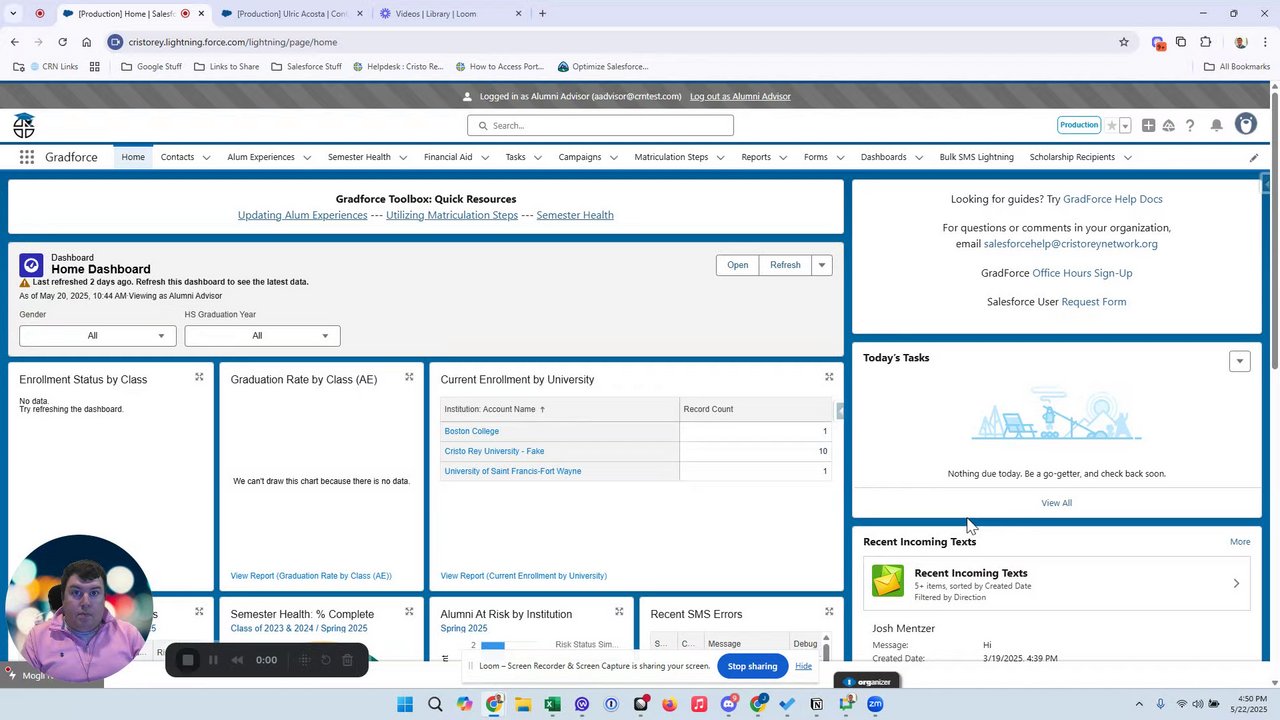This screenshot has width=1280, height=720.
Task: Restart the Loom recording
Action: point(326,660)
